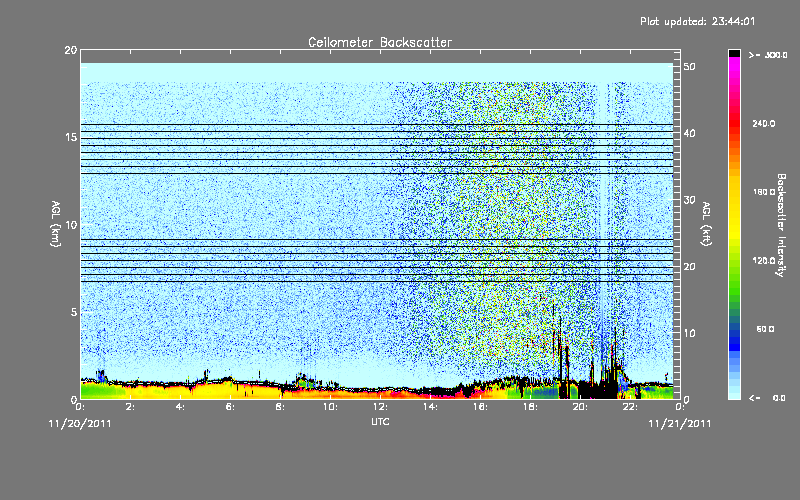The image size is (800, 500).
Task: Click the '40' tick on the kft axis
Action: pyautogui.click(x=690, y=133)
